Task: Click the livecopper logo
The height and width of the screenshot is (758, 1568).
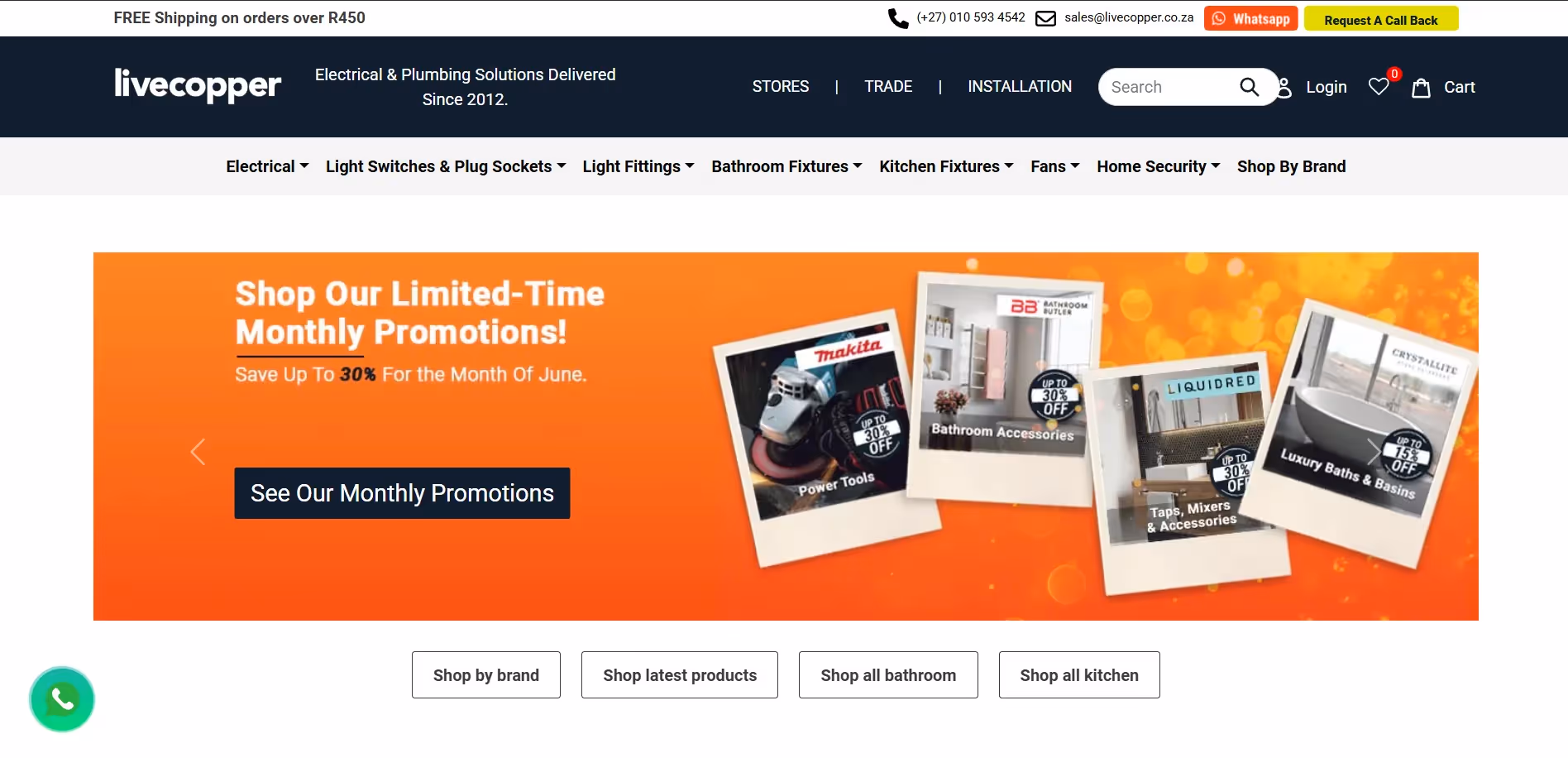Action: [198, 85]
